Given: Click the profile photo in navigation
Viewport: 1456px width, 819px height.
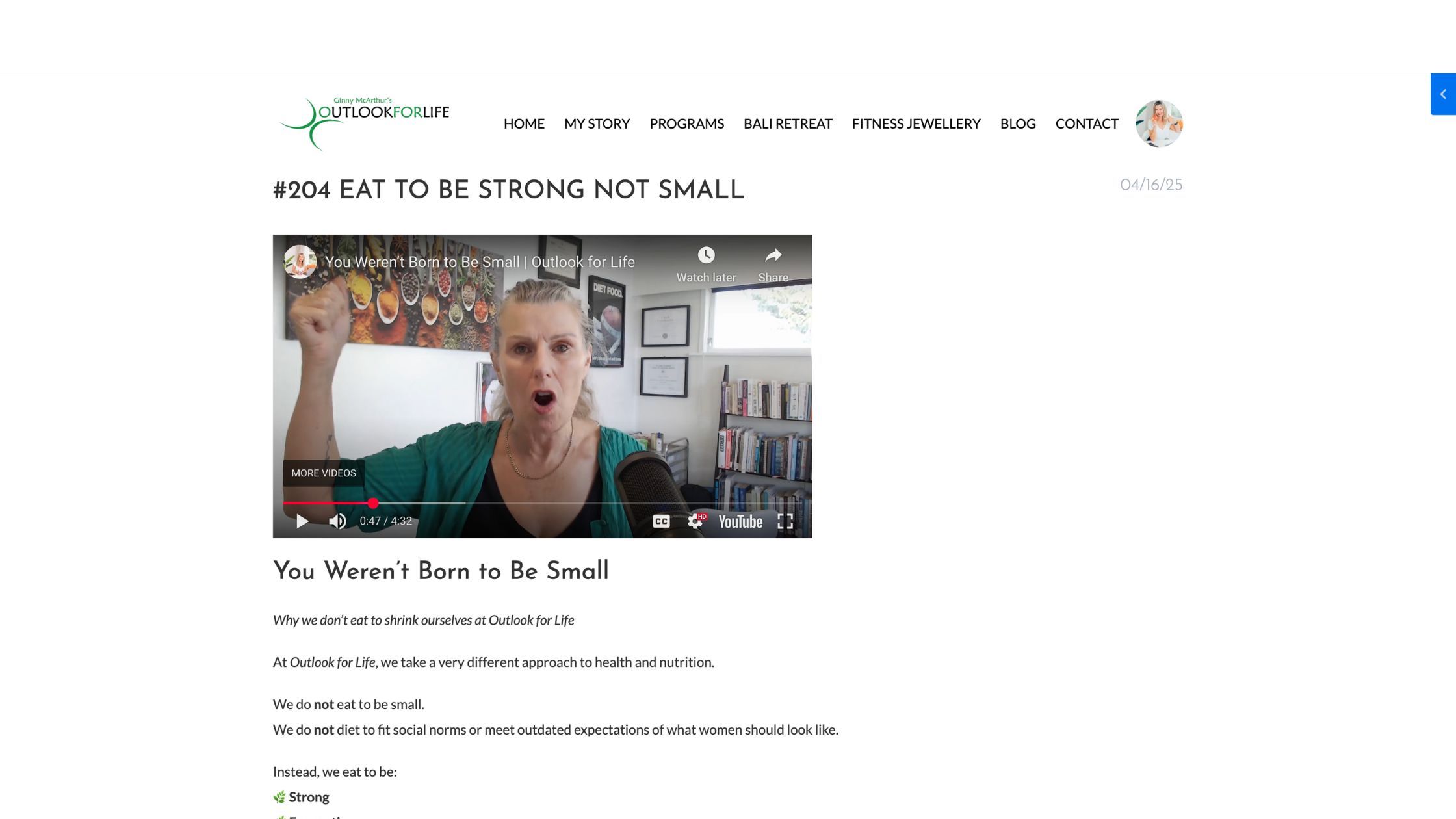Looking at the screenshot, I should click(x=1159, y=123).
